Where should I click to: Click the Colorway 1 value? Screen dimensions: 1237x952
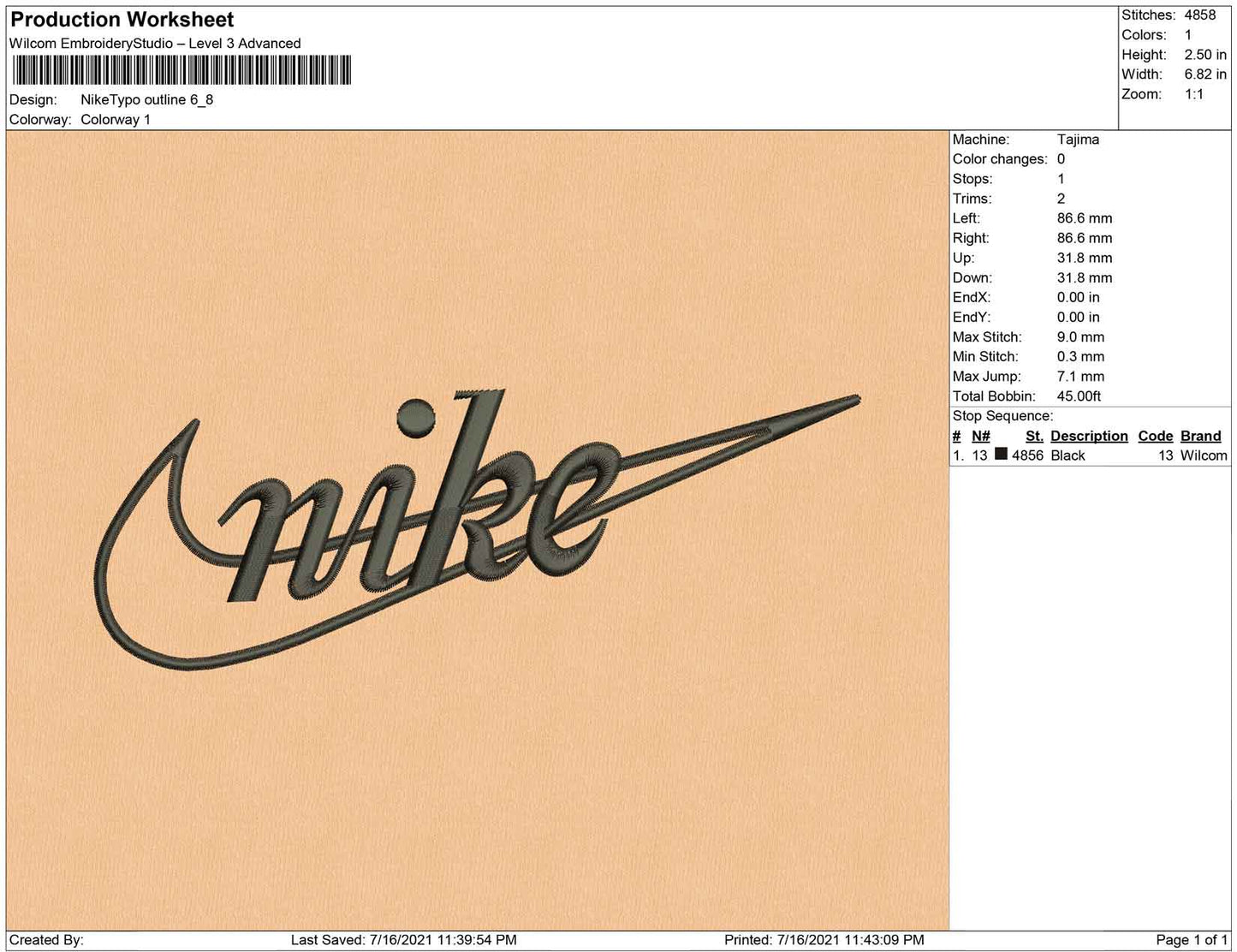[x=116, y=120]
